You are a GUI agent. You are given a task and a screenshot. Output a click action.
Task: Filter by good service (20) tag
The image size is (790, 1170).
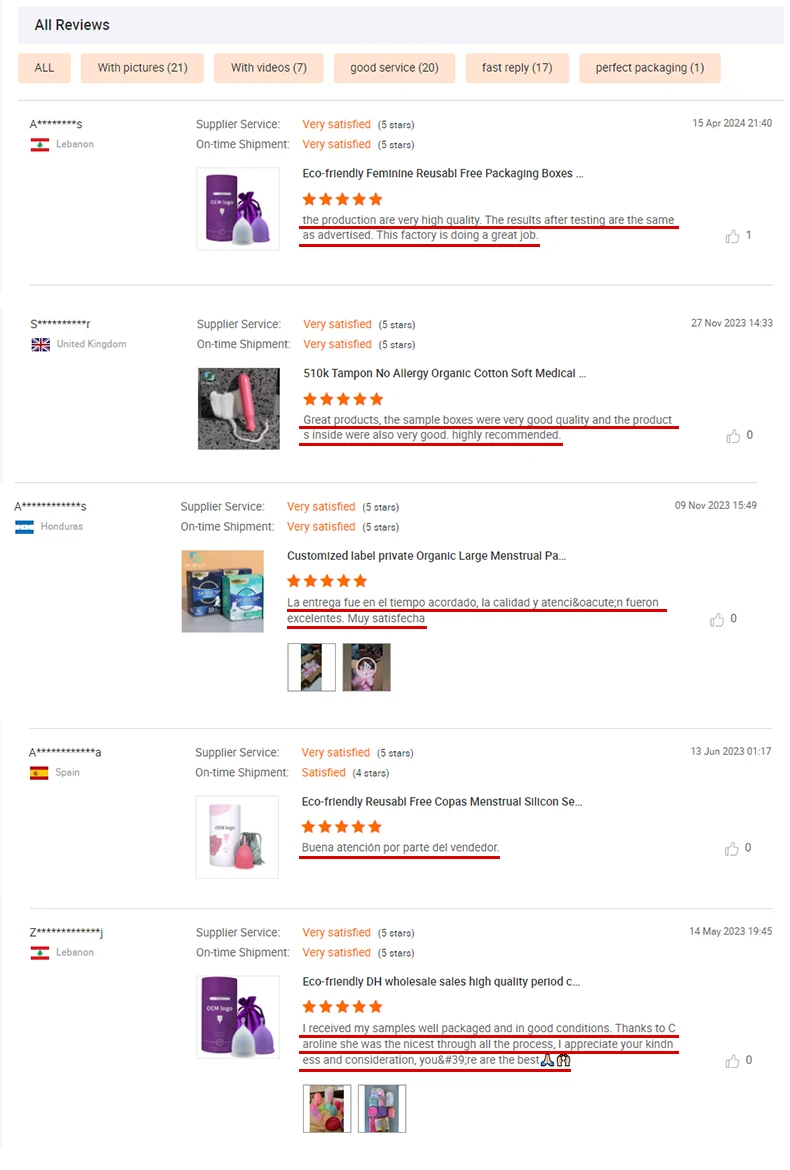pyautogui.click(x=394, y=68)
